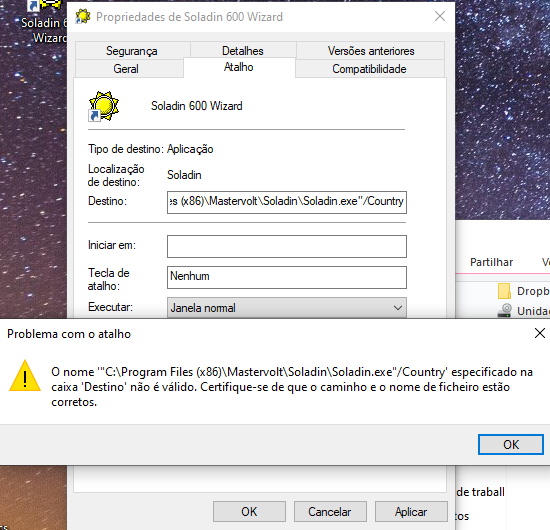Click OK in the properties window
Screen dimensions: 550x530
click(249, 511)
